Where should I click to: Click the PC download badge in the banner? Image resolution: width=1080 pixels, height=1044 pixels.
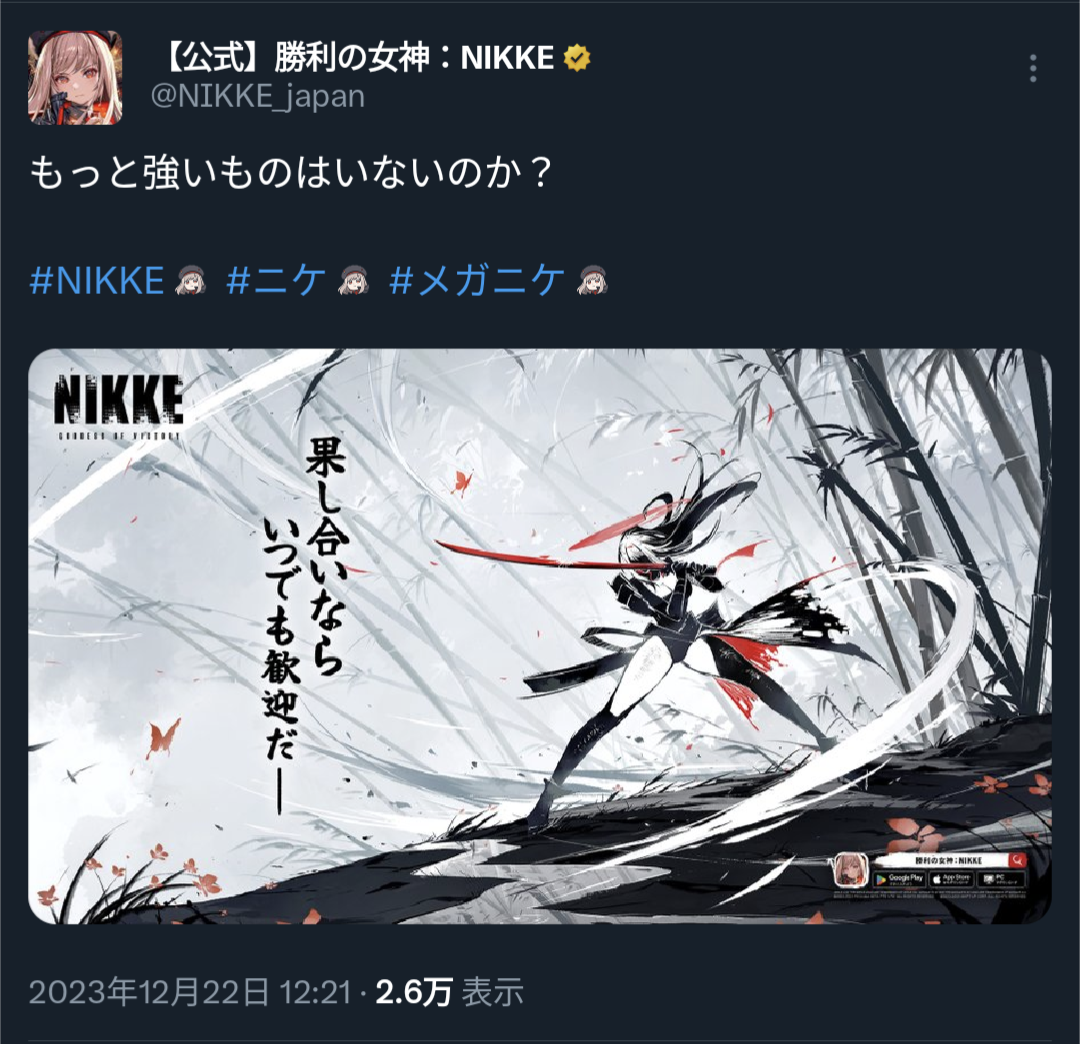click(x=1001, y=879)
